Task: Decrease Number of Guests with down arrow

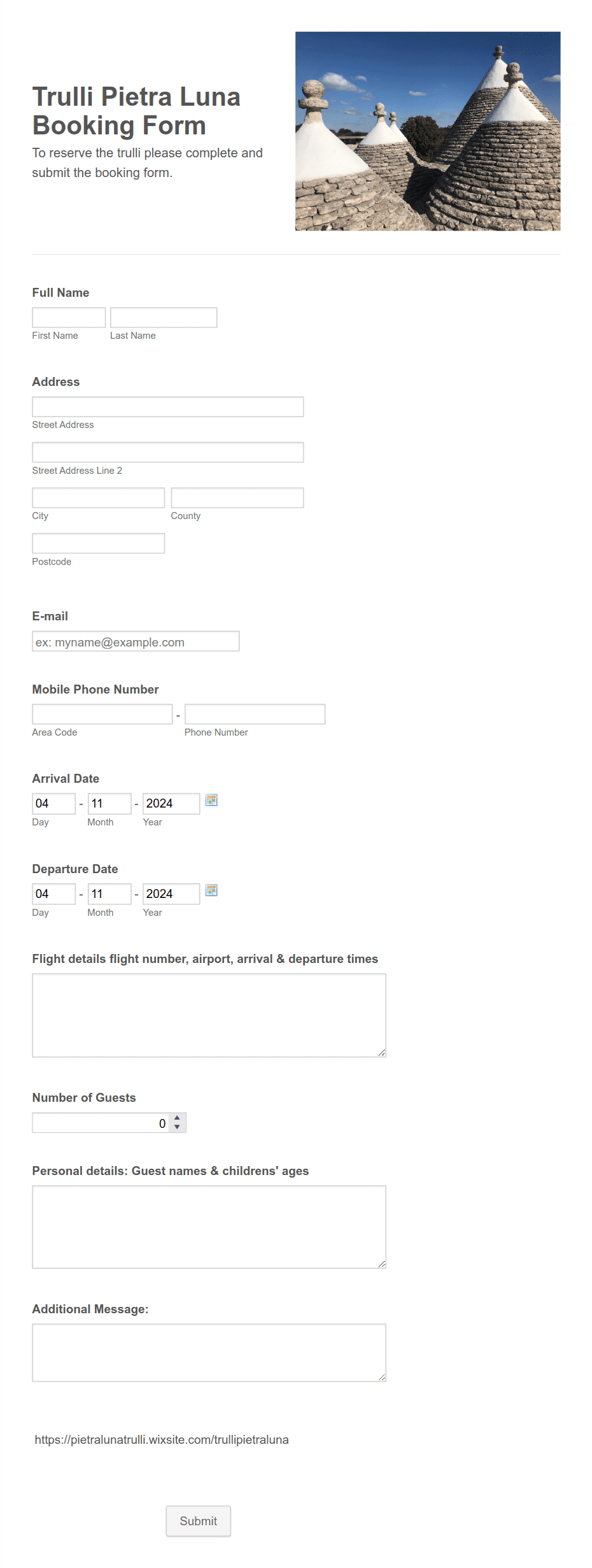Action: 177,1127
